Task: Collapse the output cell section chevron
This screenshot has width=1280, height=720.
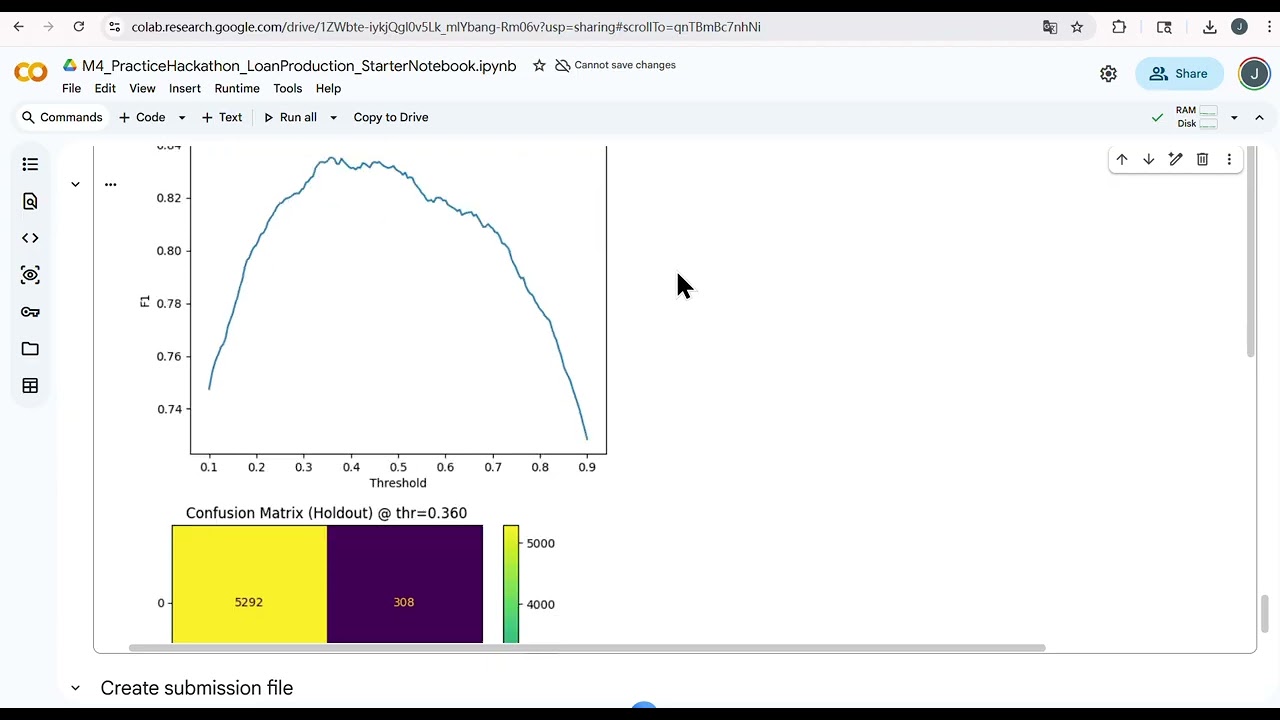Action: (x=75, y=184)
